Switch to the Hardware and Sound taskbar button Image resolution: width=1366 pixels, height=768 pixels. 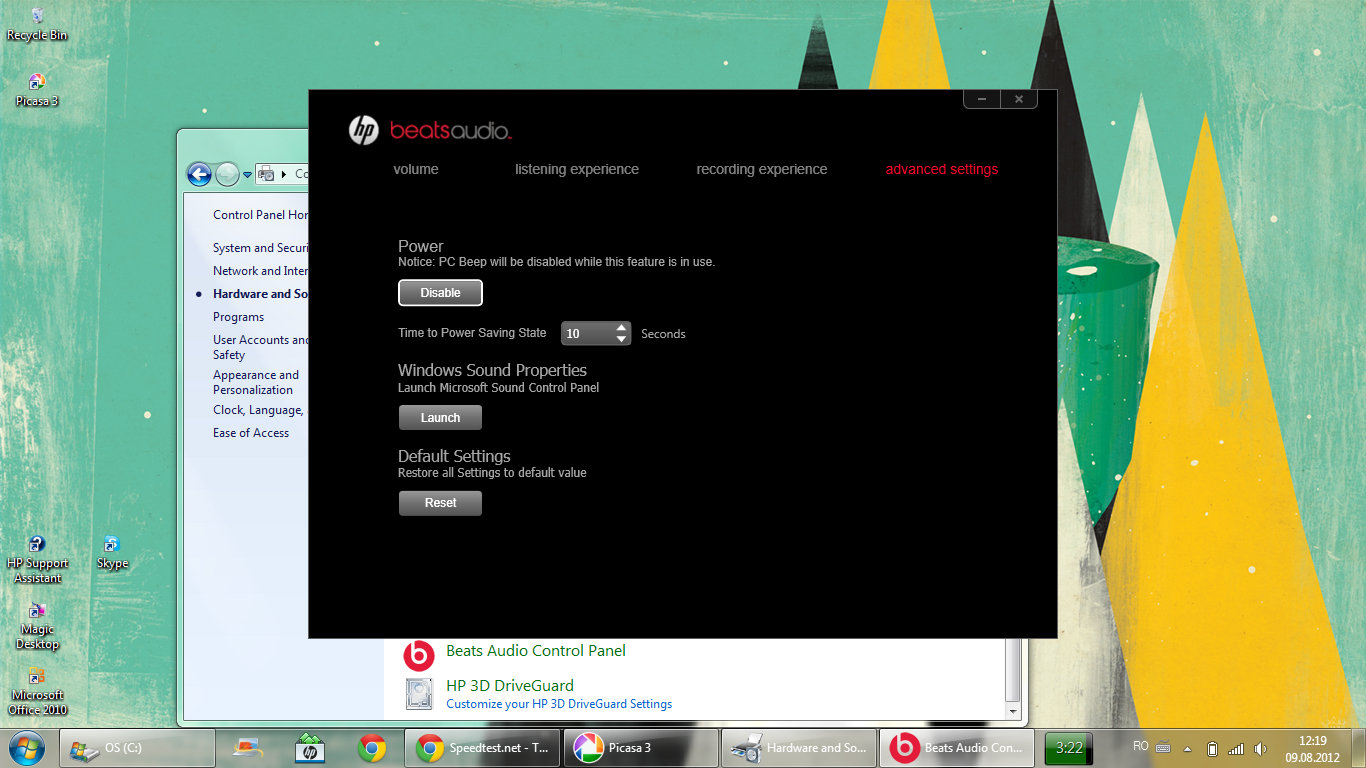799,747
